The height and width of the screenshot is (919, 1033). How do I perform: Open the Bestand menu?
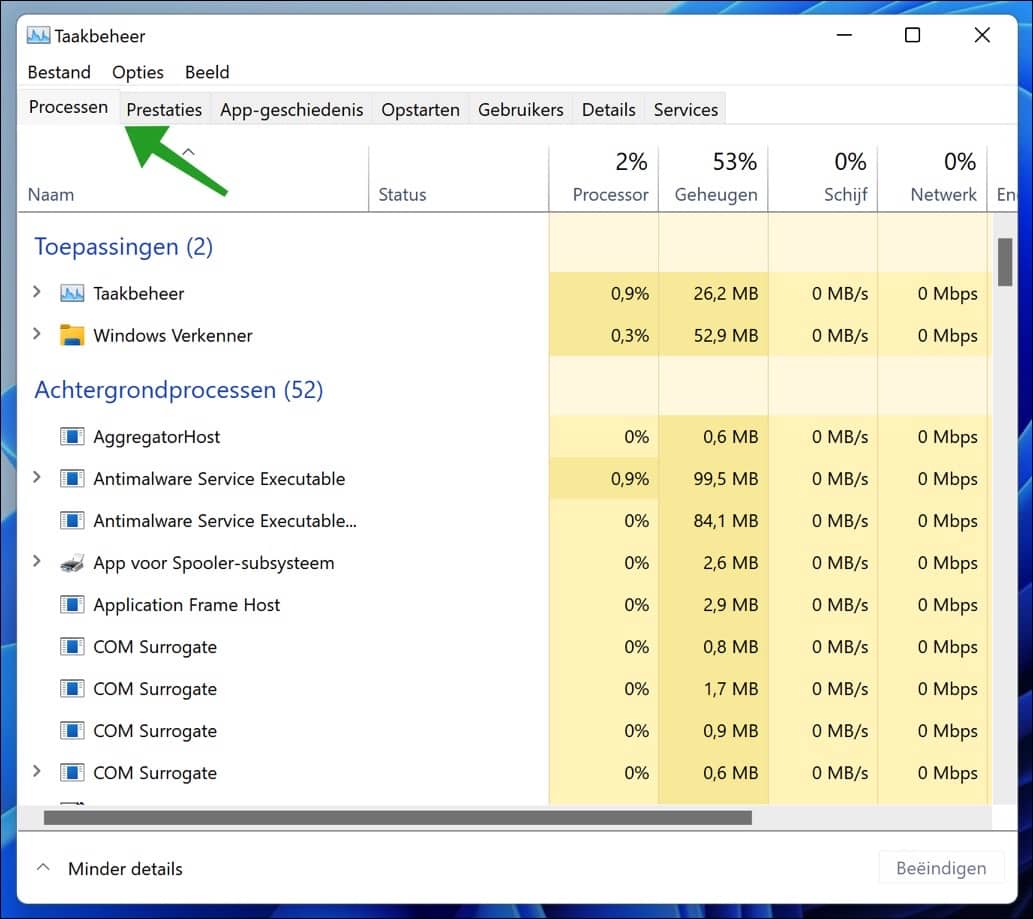[59, 72]
